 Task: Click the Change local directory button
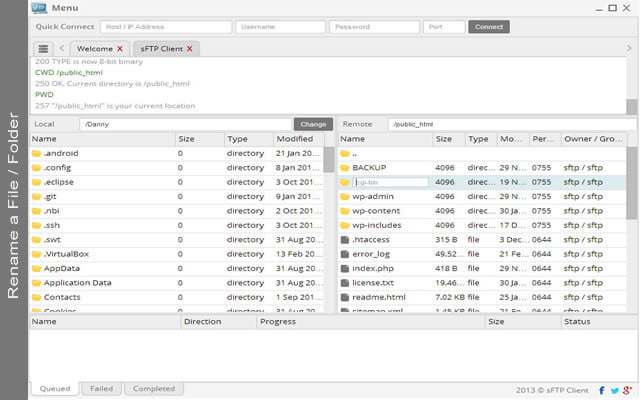click(x=313, y=124)
